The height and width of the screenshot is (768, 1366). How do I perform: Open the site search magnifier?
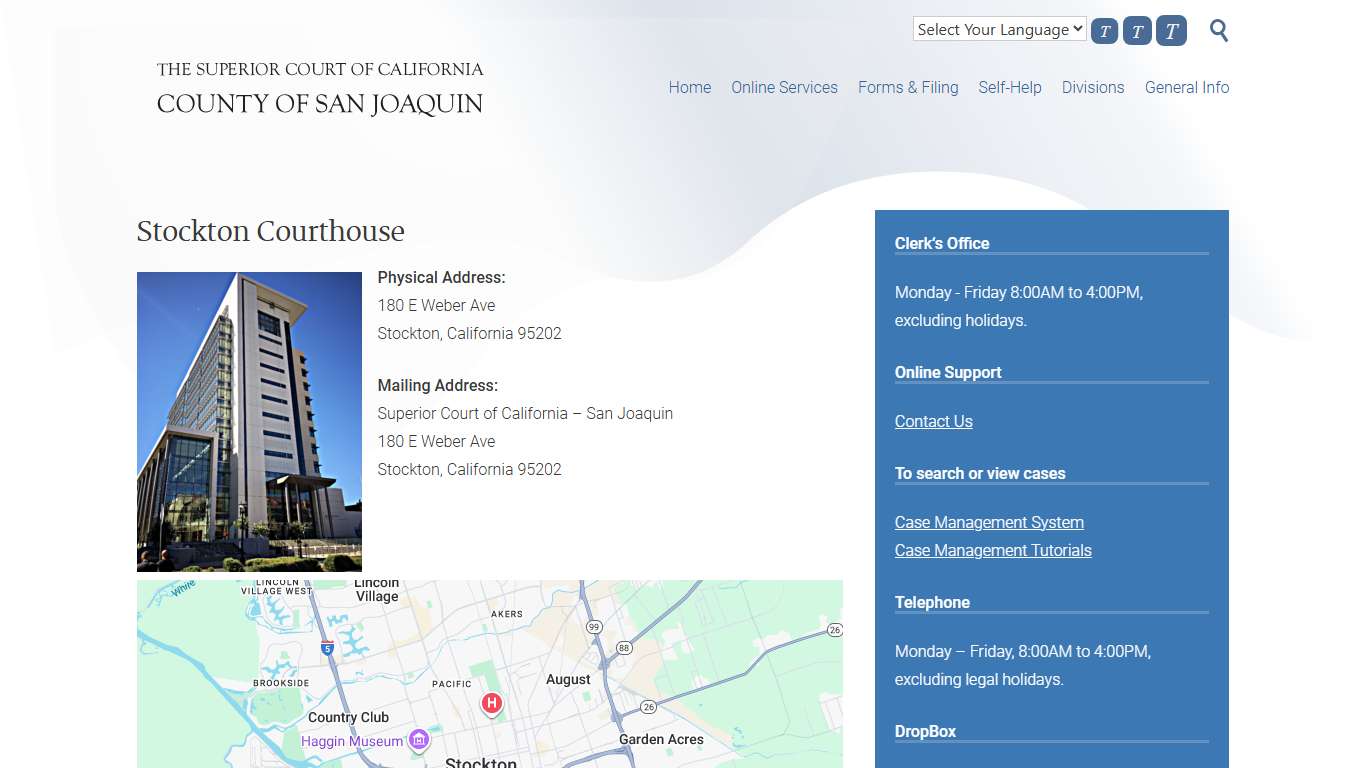click(1218, 31)
